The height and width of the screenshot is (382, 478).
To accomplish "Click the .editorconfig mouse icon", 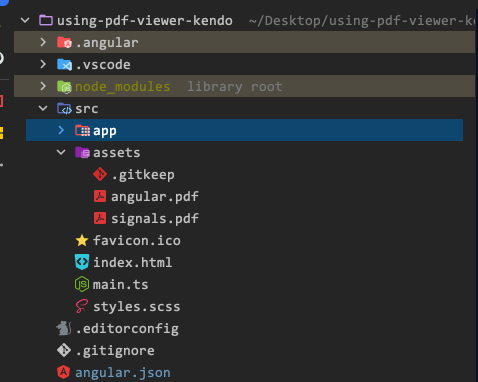I will coord(64,328).
